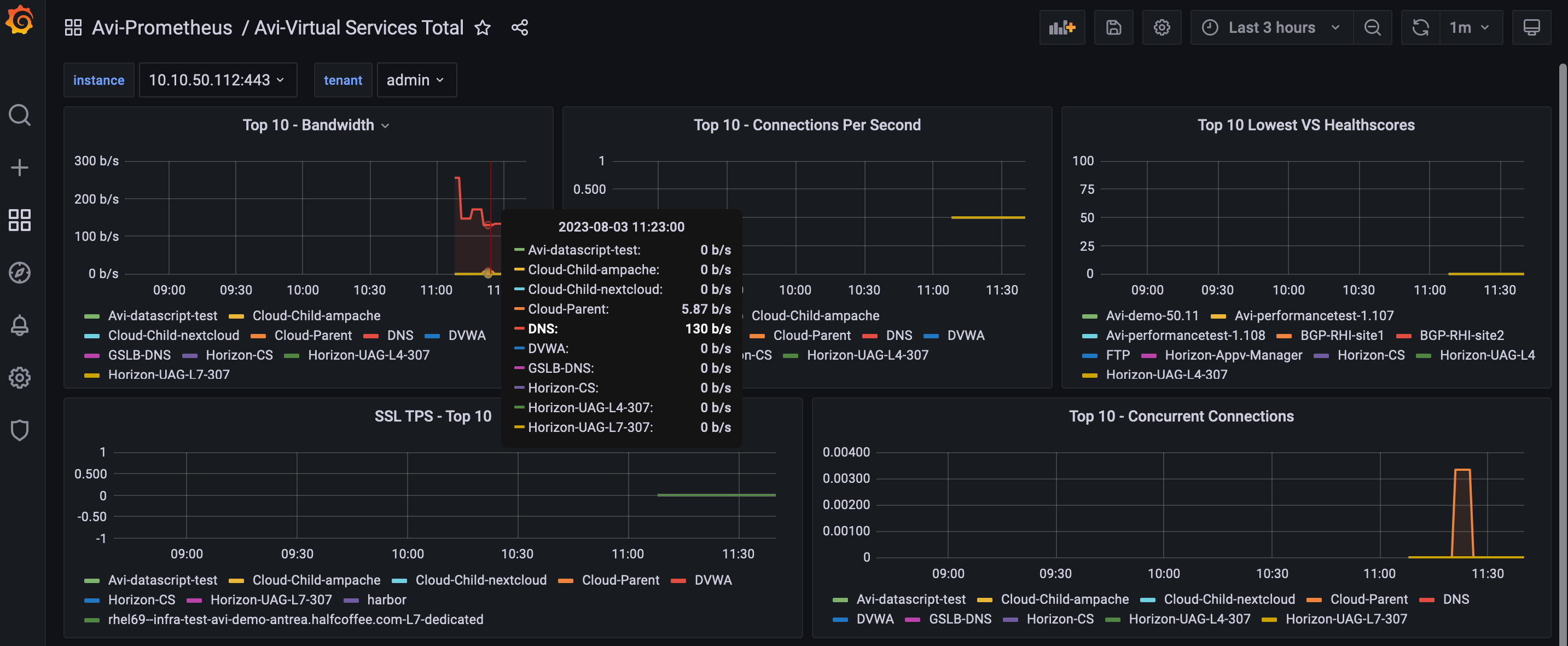The width and height of the screenshot is (1568, 646).
Task: Toggle harbor series in SSL TPS legend
Action: (386, 599)
